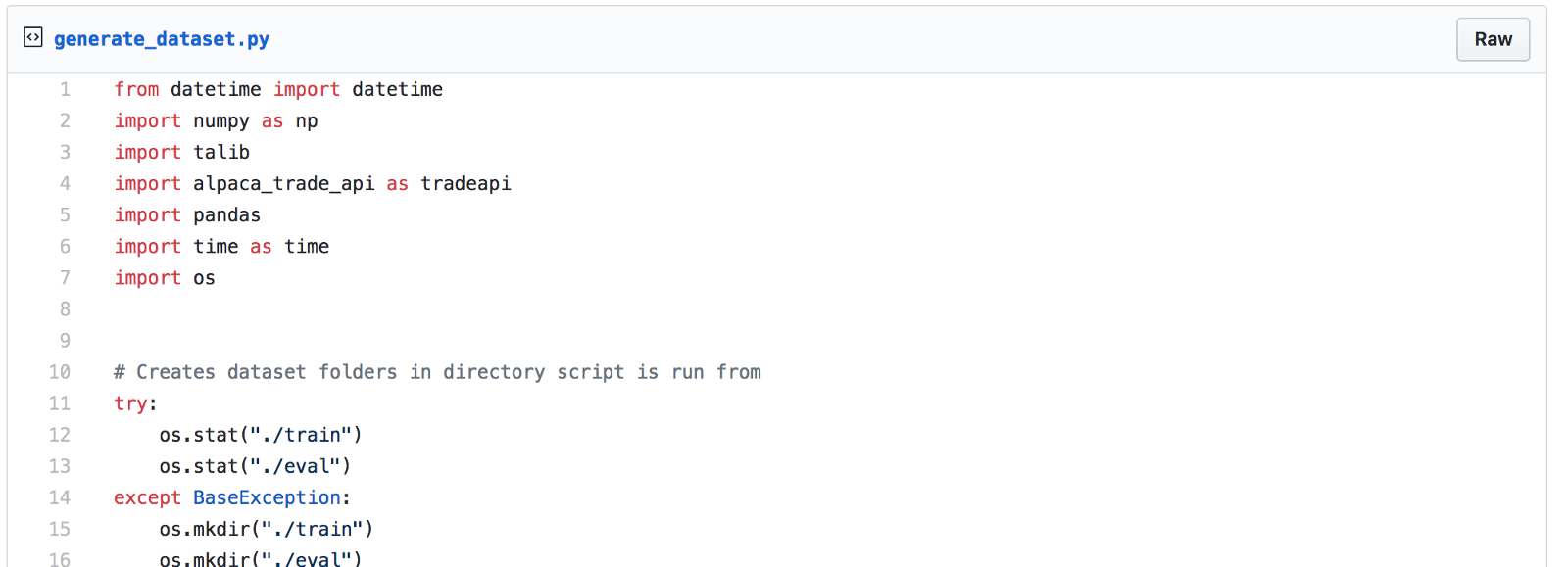Select line number 10 beside the comment
The width and height of the screenshot is (1568, 567).
(x=60, y=372)
